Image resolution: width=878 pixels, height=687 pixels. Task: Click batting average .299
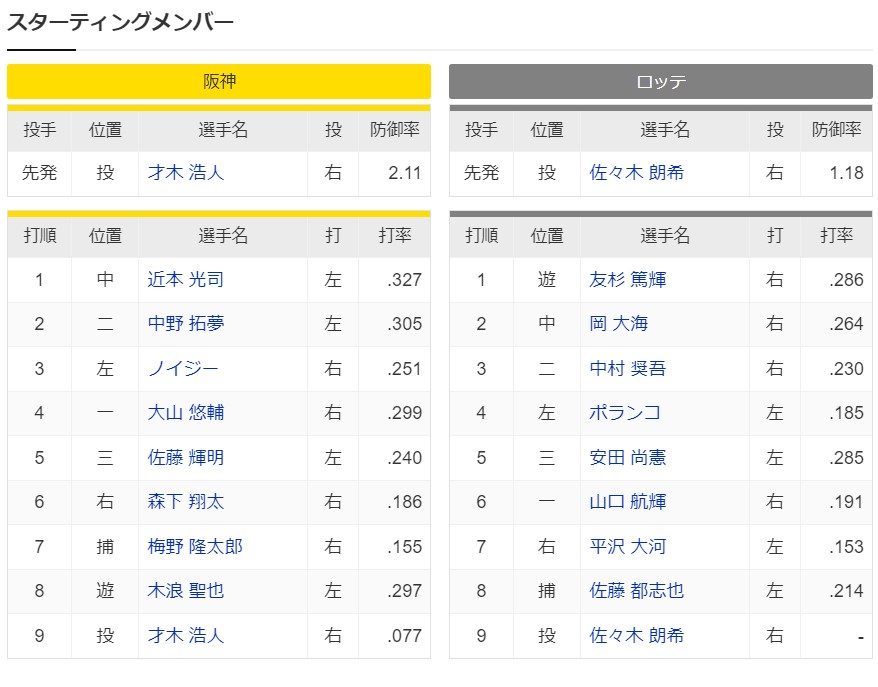click(404, 413)
